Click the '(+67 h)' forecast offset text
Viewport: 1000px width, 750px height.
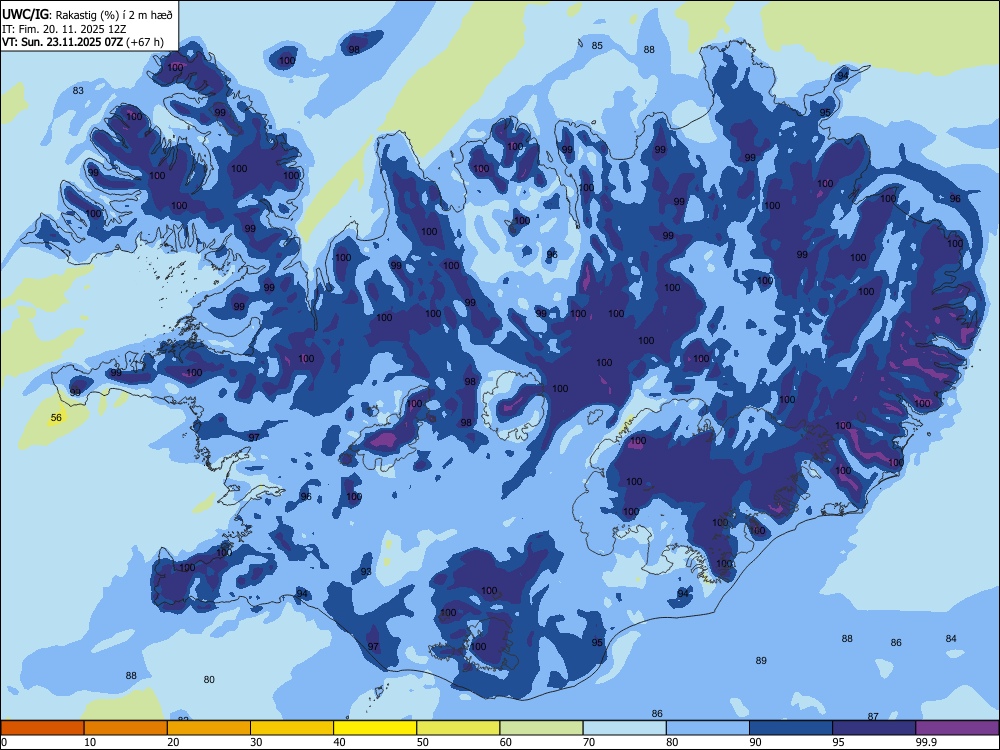pyautogui.click(x=145, y=42)
